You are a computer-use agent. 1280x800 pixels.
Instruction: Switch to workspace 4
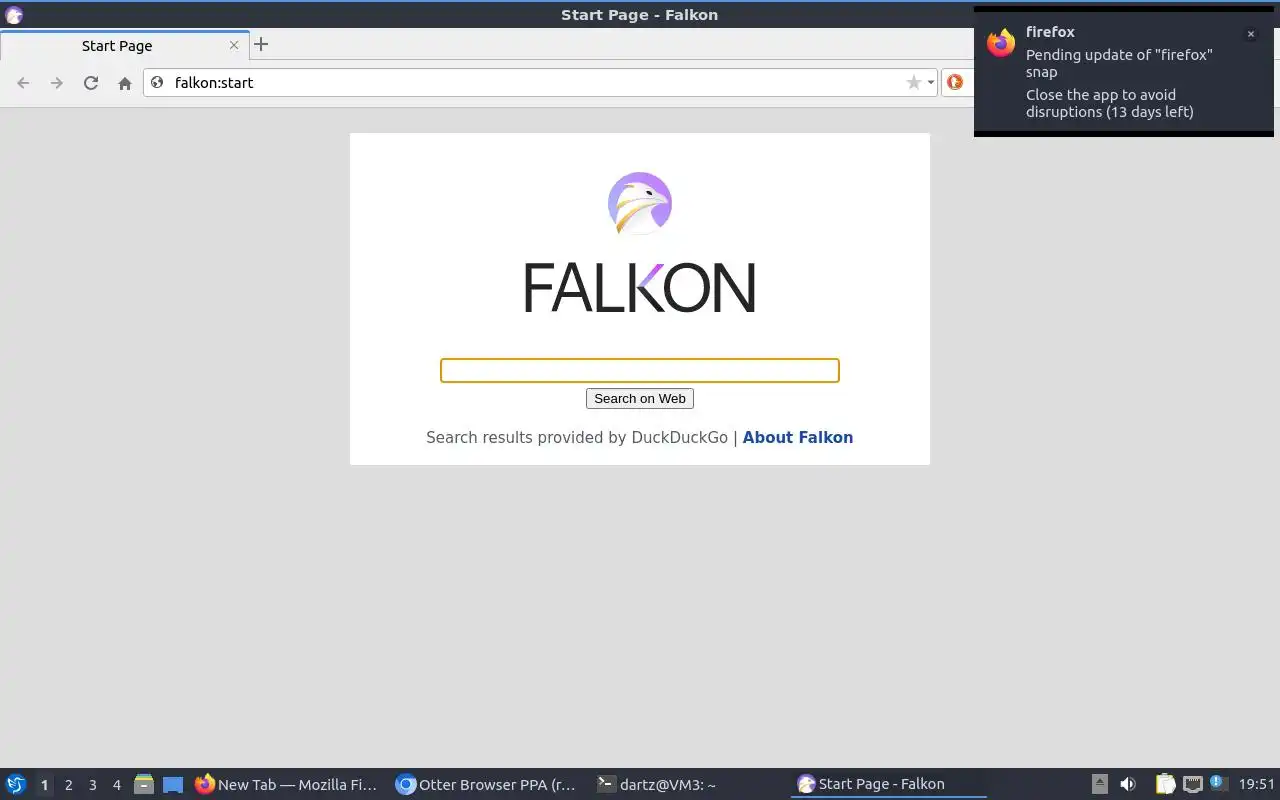(x=116, y=785)
